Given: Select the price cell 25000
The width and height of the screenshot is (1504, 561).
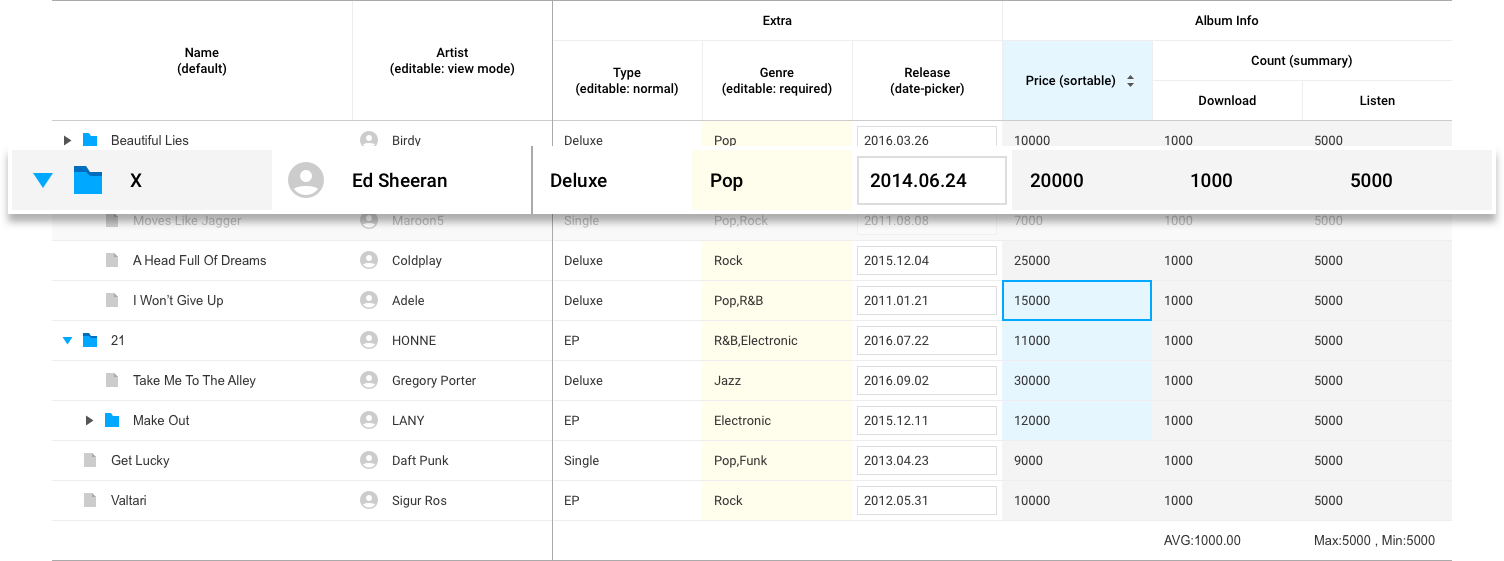Looking at the screenshot, I should pos(1077,261).
